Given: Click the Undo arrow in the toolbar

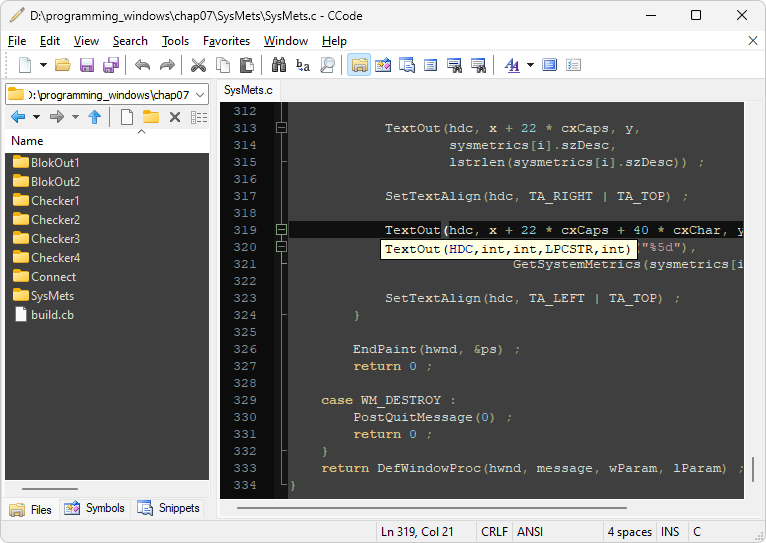Looking at the screenshot, I should coord(142,65).
